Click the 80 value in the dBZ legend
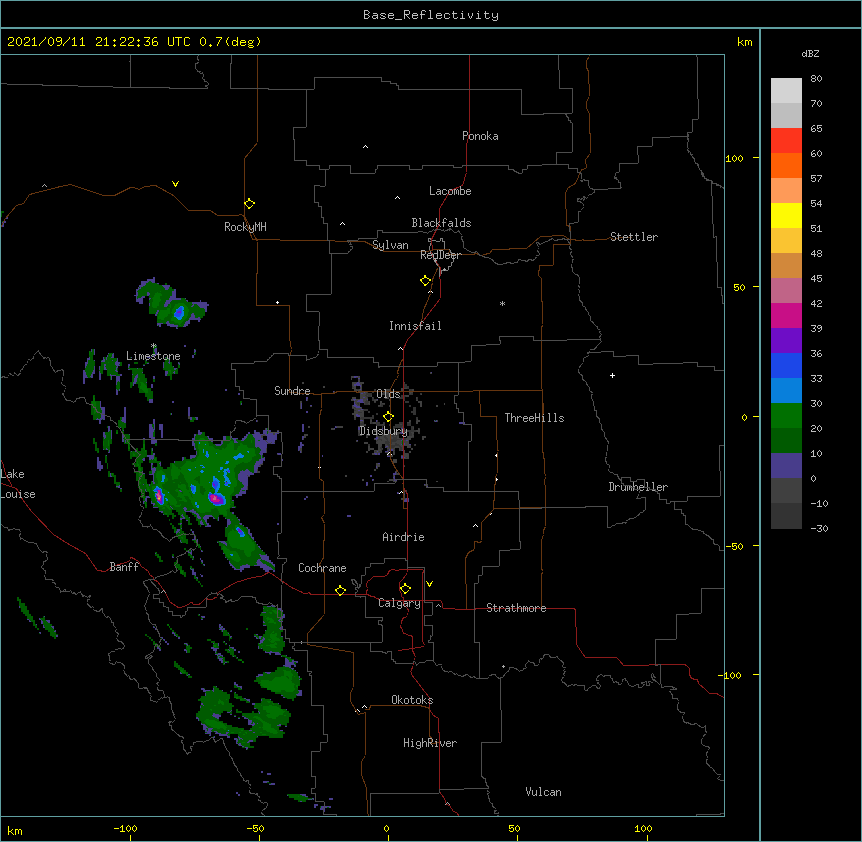This screenshot has width=862, height=842. [x=816, y=79]
